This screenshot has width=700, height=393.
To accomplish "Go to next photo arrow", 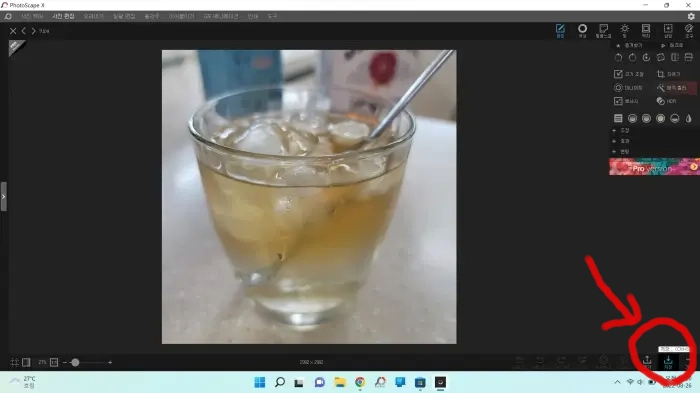I will pyautogui.click(x=33, y=31).
